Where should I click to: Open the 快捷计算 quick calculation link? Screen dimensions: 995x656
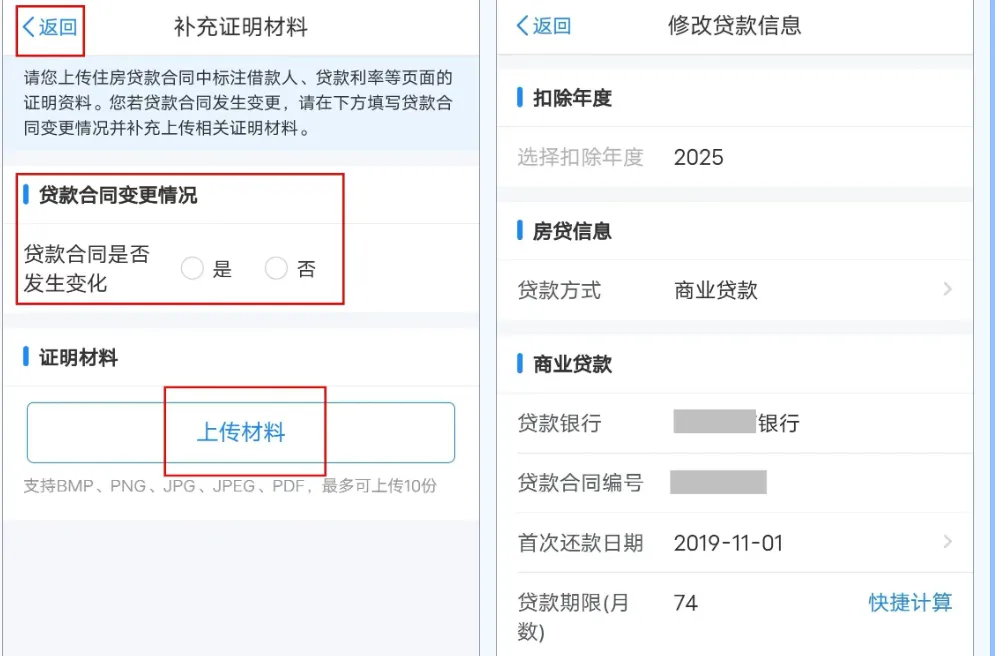(910, 602)
